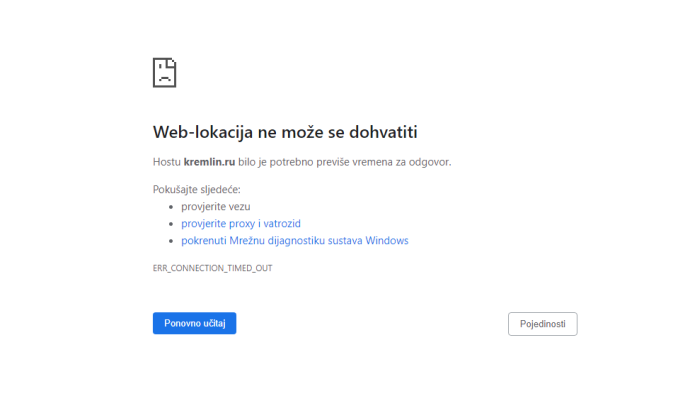Click the Pokušajte sljedeće: label

(x=197, y=189)
